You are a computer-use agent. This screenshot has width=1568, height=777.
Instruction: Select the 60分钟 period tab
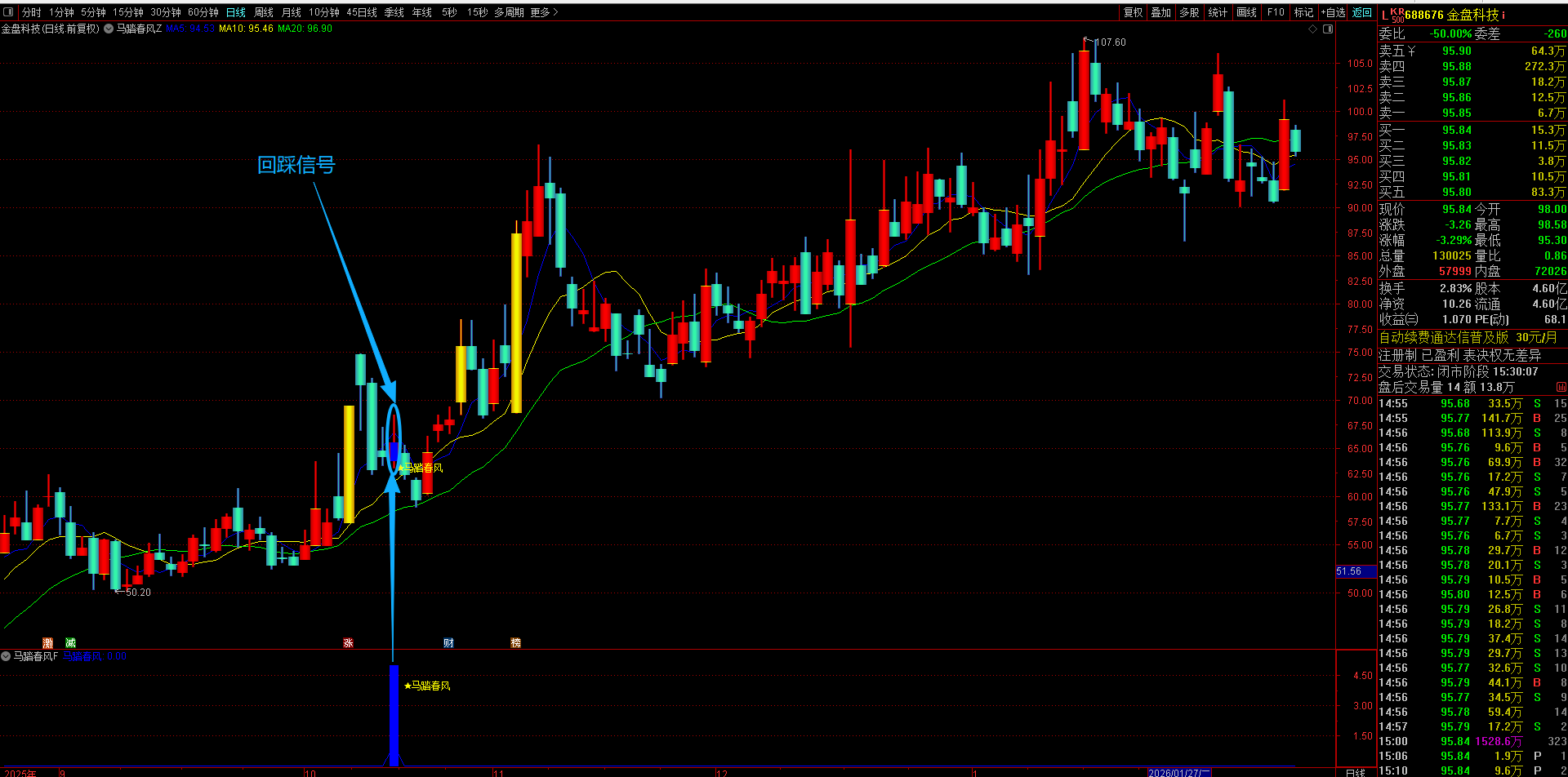tap(203, 12)
